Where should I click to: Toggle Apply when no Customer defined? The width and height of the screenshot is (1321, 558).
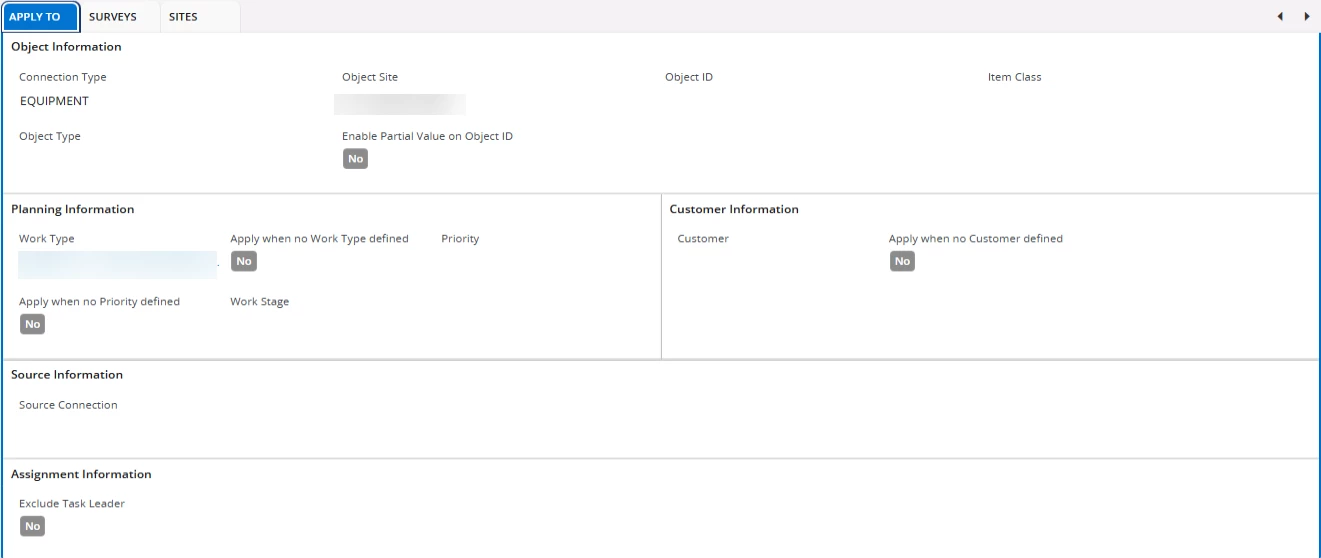tap(902, 262)
